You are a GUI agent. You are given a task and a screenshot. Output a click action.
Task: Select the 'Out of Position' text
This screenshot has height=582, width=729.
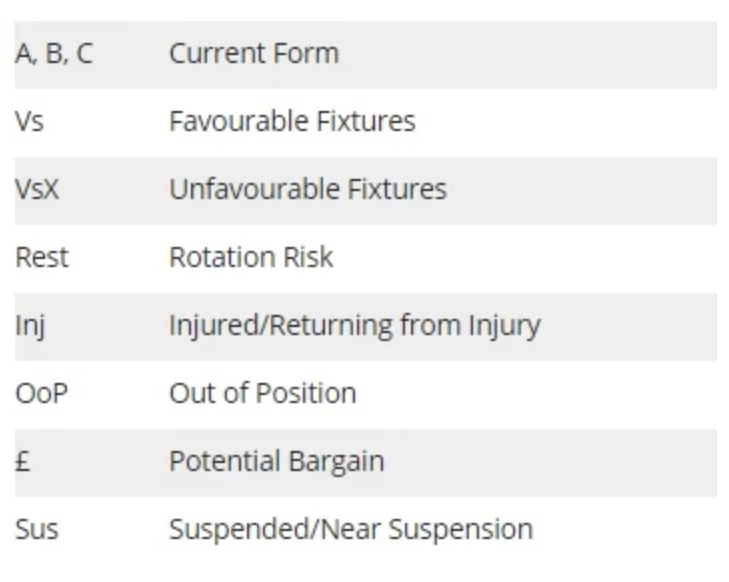(263, 393)
